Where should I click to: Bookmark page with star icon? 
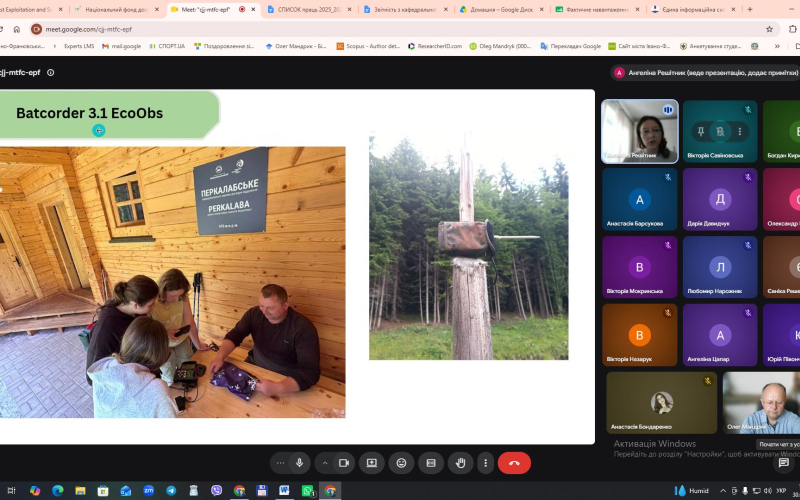[769, 29]
